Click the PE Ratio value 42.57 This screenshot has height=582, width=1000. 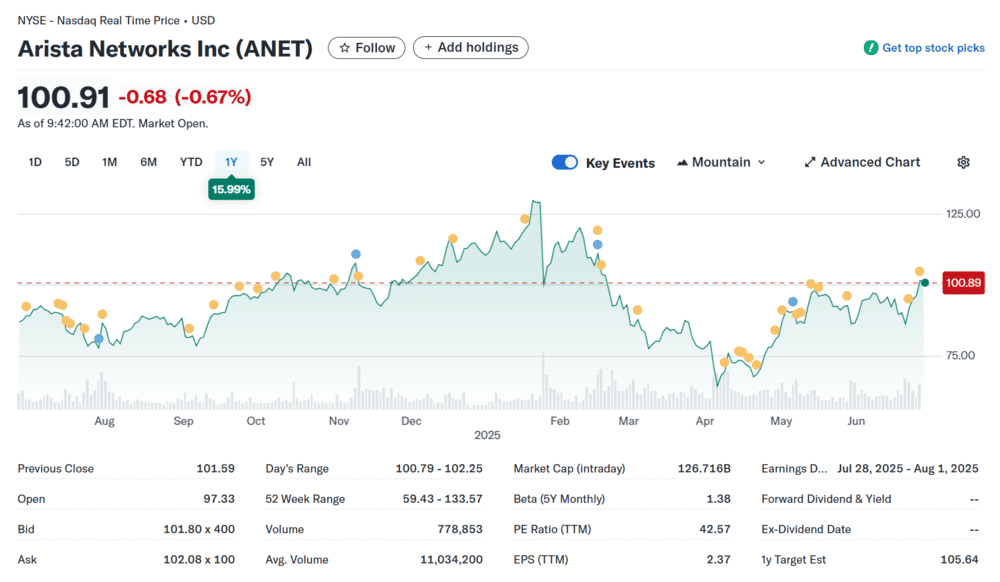point(714,529)
